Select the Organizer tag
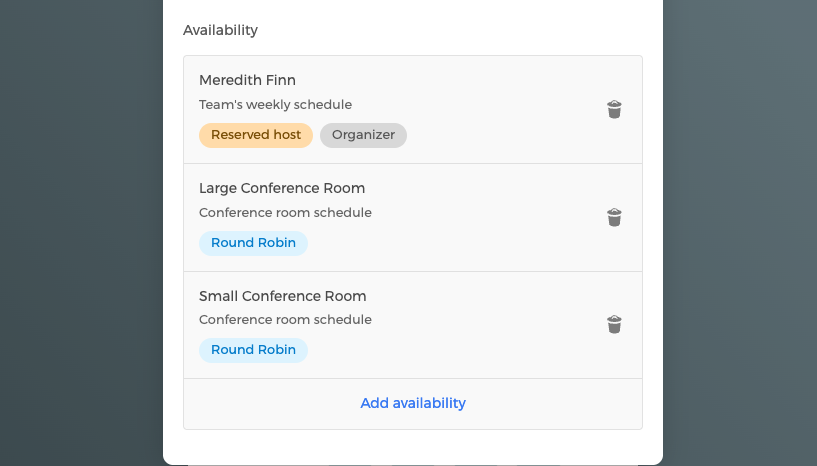Viewport: 817px width, 466px height. click(x=363, y=135)
